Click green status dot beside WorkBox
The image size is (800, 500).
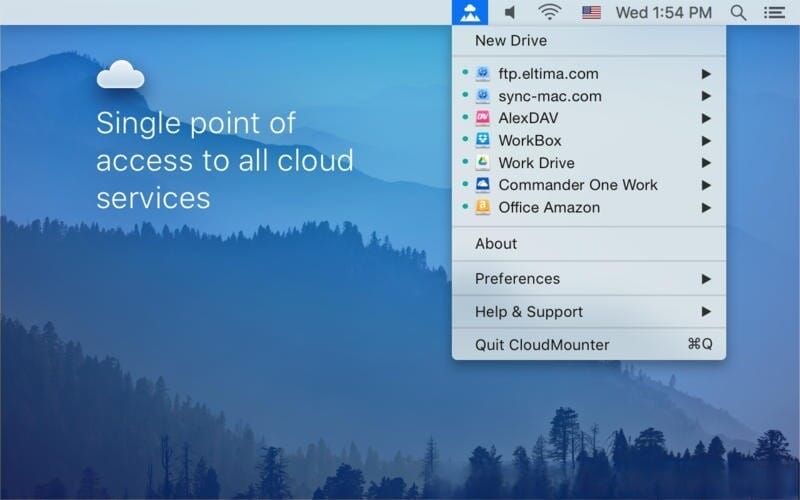click(x=465, y=139)
